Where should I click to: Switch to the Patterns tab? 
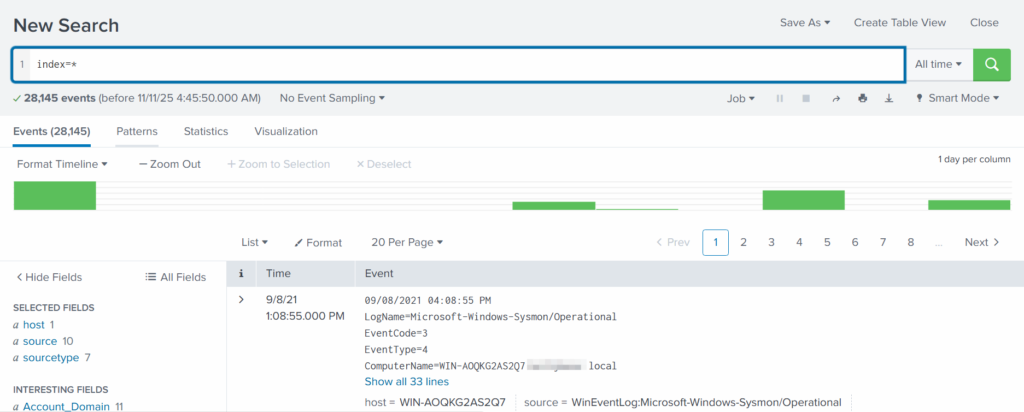click(137, 131)
